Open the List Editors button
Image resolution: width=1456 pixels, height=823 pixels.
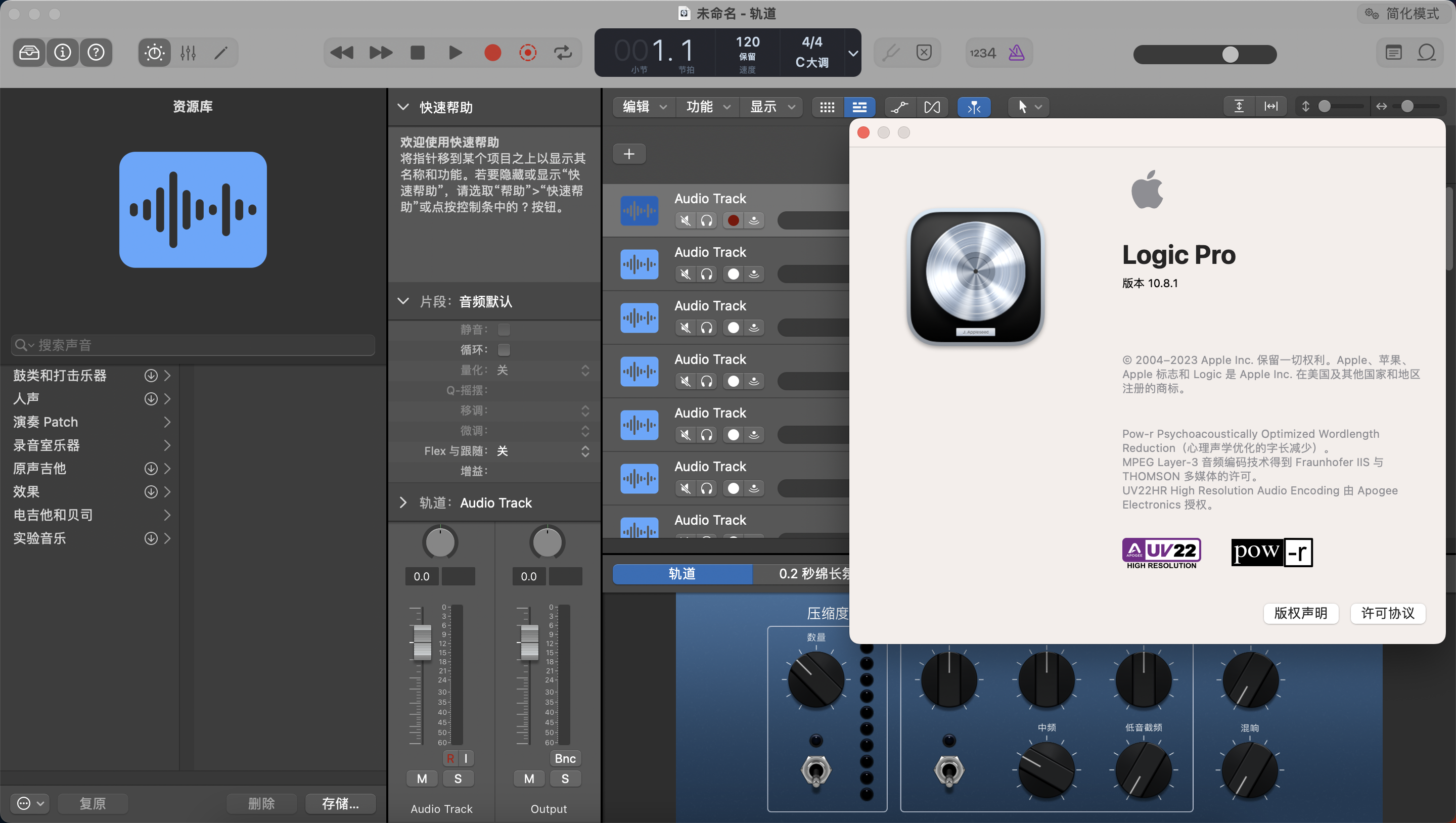(x=1393, y=53)
